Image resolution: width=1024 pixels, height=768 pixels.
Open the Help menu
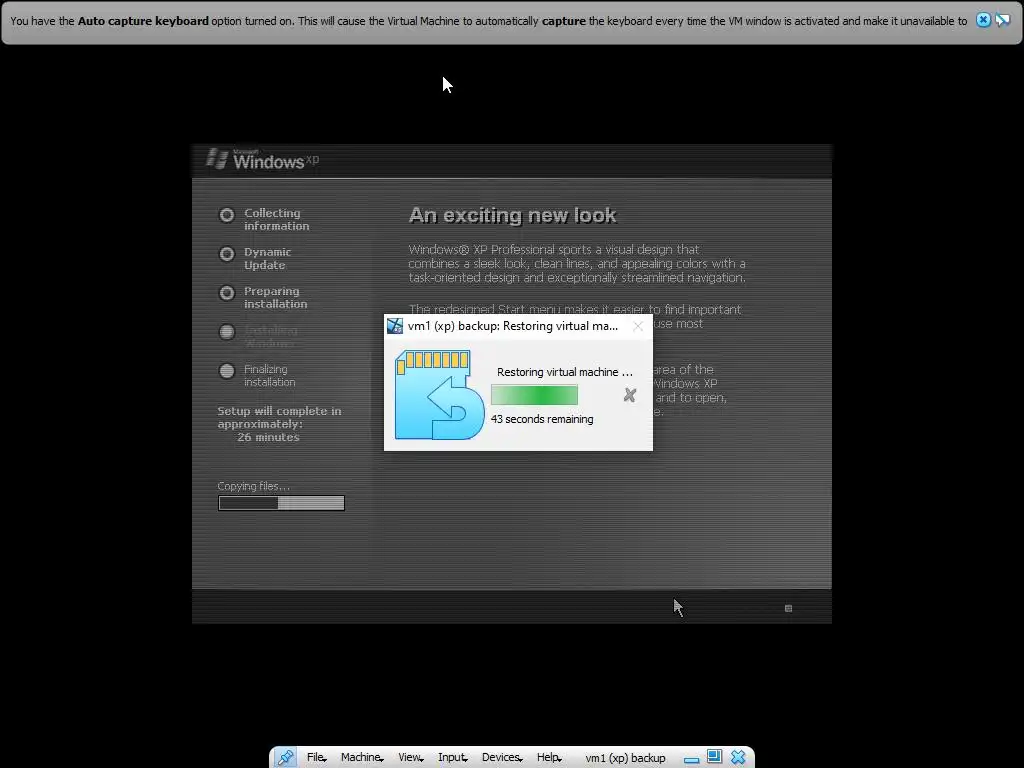click(x=549, y=758)
